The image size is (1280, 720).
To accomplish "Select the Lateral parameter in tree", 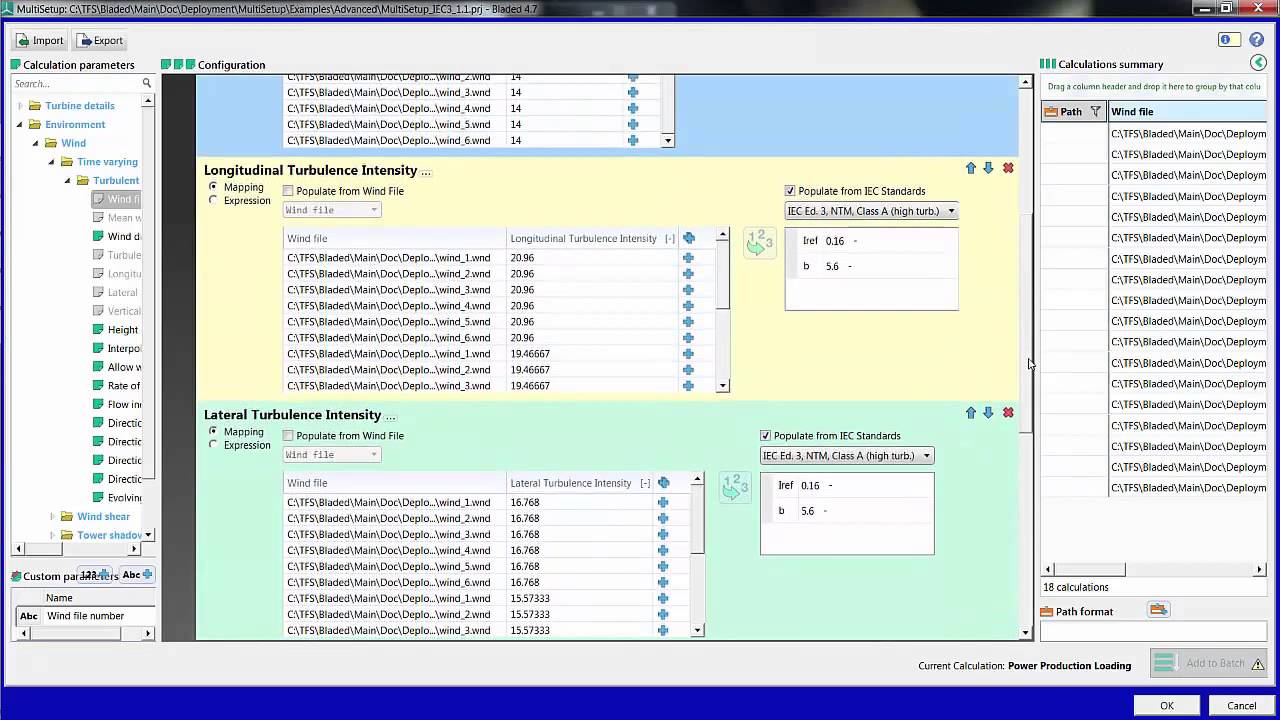I will (x=122, y=293).
